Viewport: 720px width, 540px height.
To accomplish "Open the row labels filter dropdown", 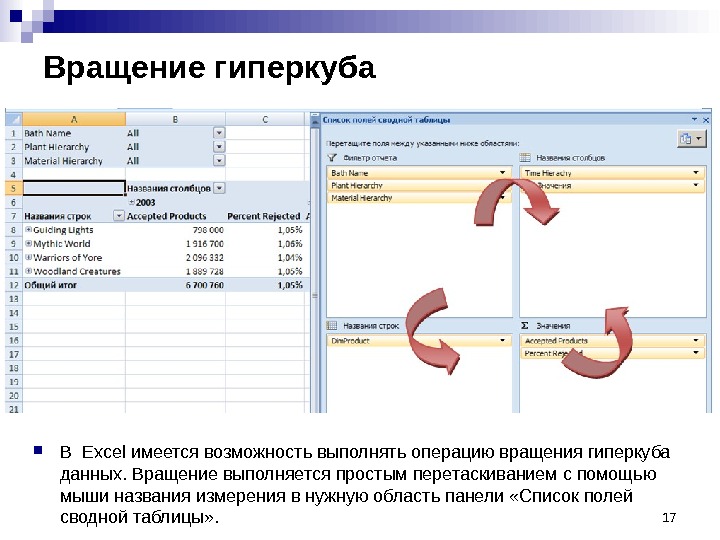I will 118,215.
